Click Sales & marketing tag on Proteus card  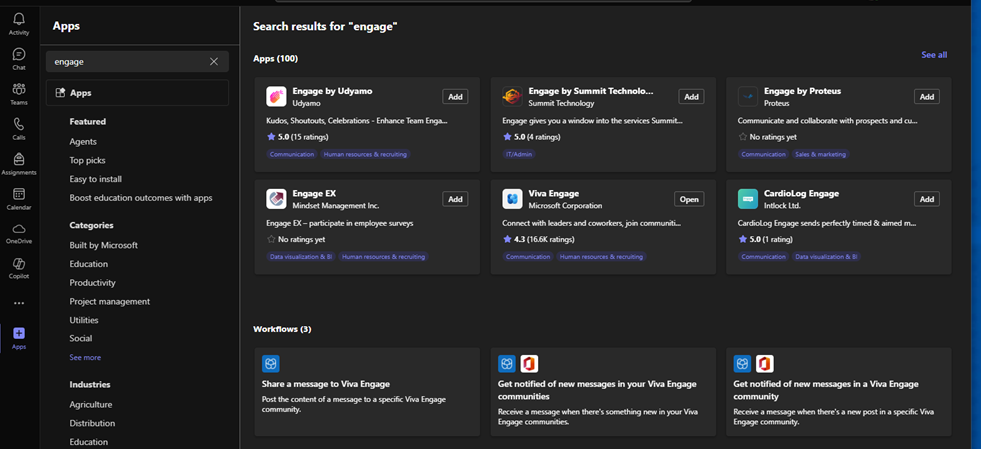[x=821, y=154]
